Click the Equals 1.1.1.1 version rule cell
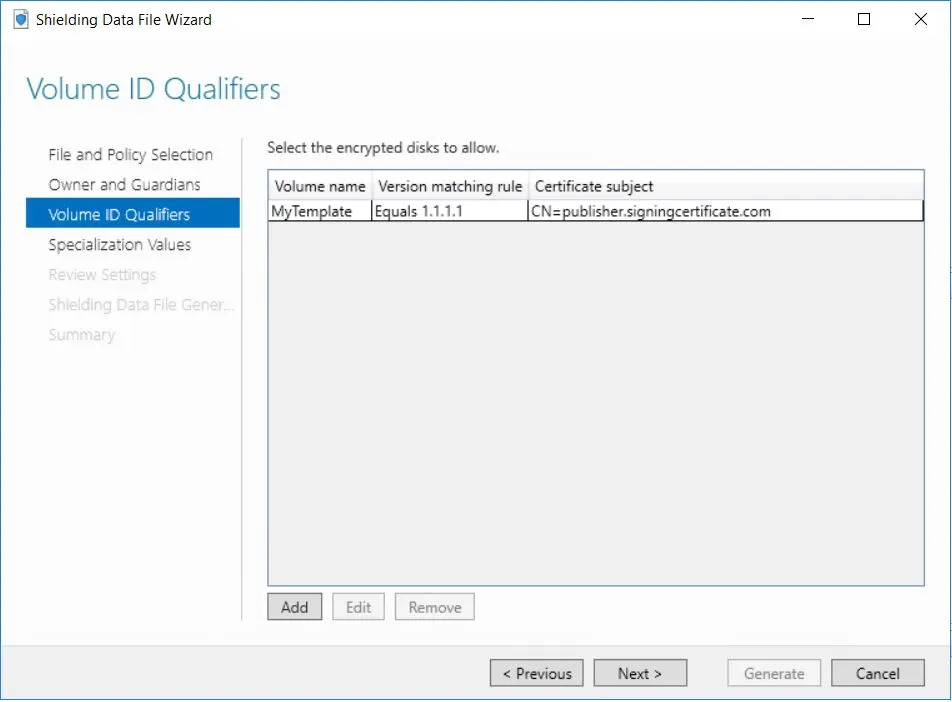This screenshot has height=702, width=952. click(419, 211)
